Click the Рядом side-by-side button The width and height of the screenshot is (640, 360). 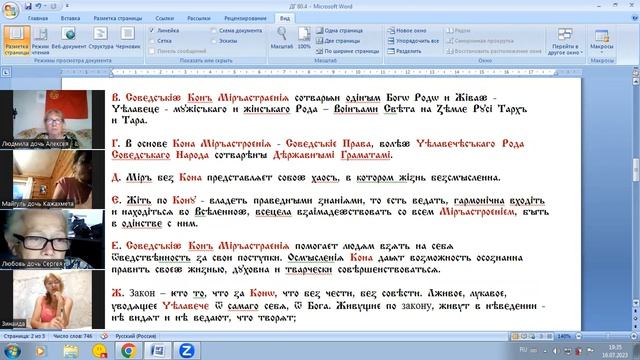tap(458, 31)
